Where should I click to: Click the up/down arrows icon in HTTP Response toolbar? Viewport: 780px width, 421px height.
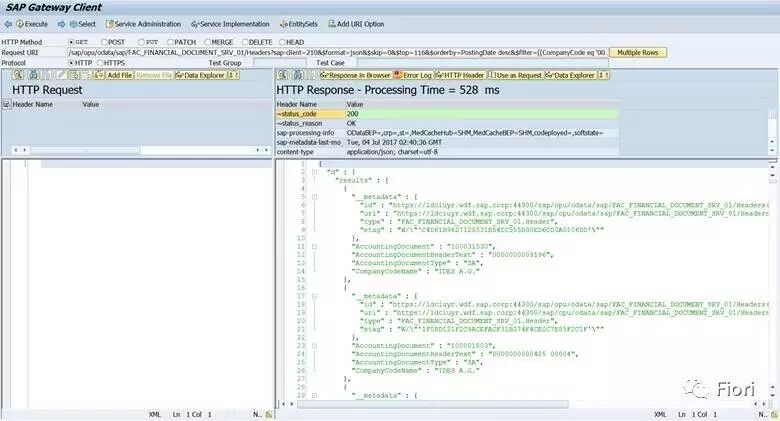coord(603,75)
